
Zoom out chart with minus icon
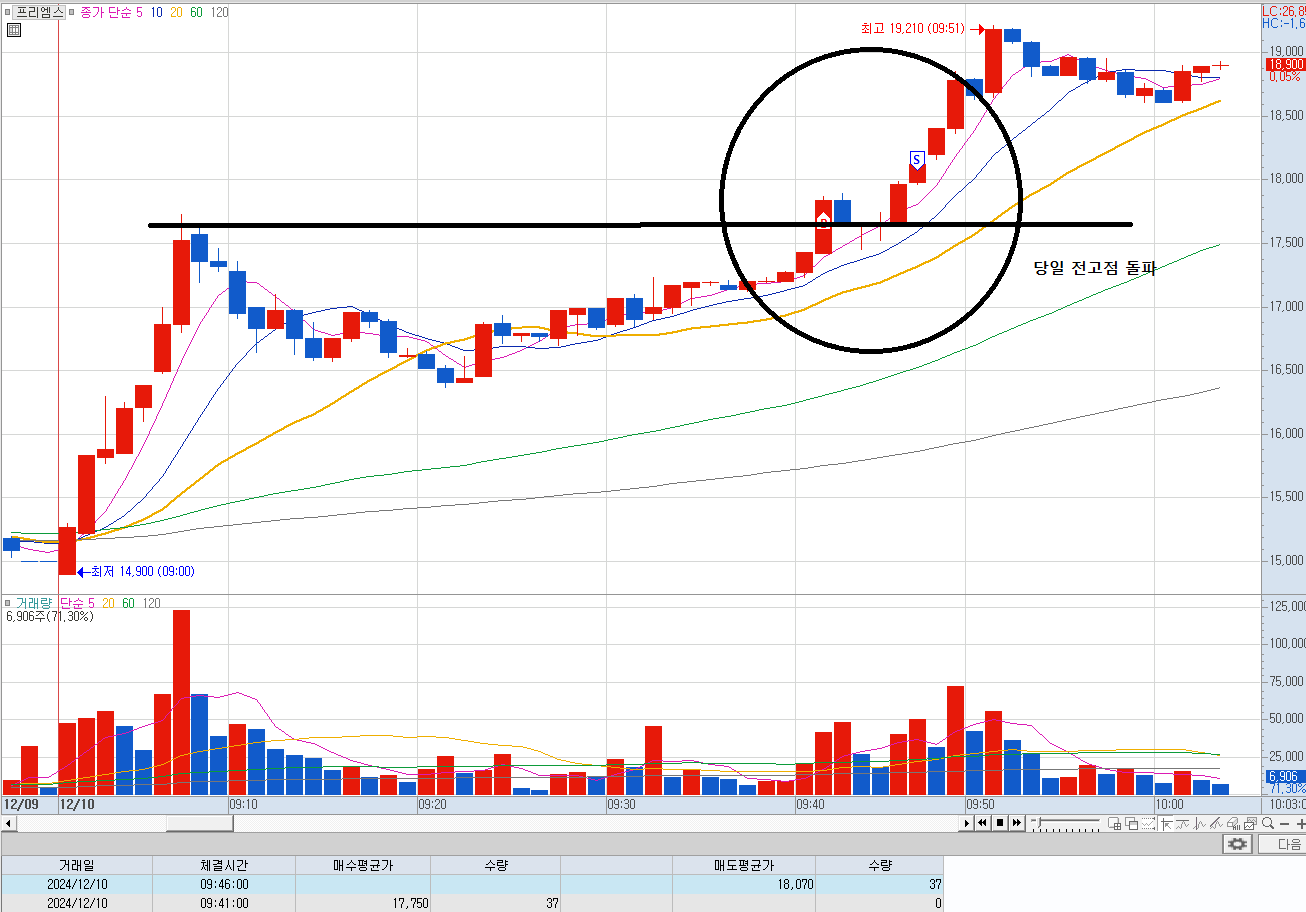[1284, 824]
